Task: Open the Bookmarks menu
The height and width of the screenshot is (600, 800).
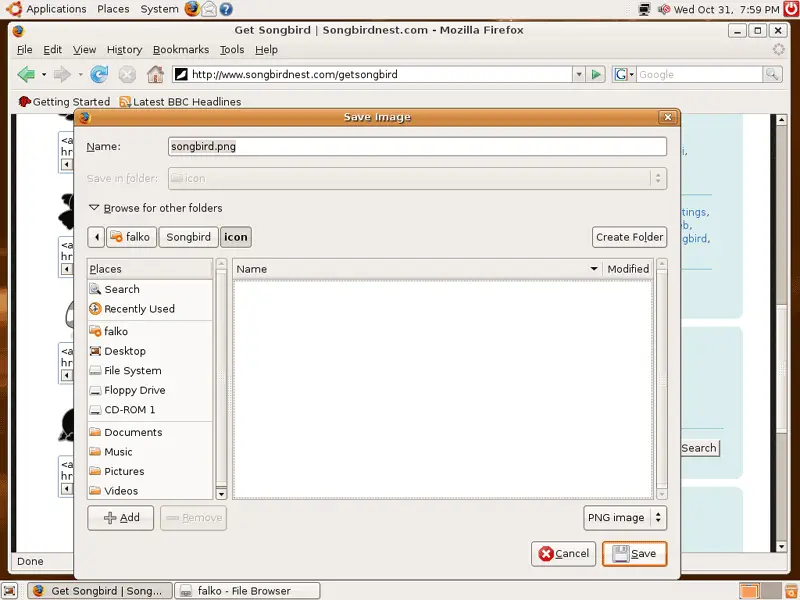Action: tap(181, 49)
